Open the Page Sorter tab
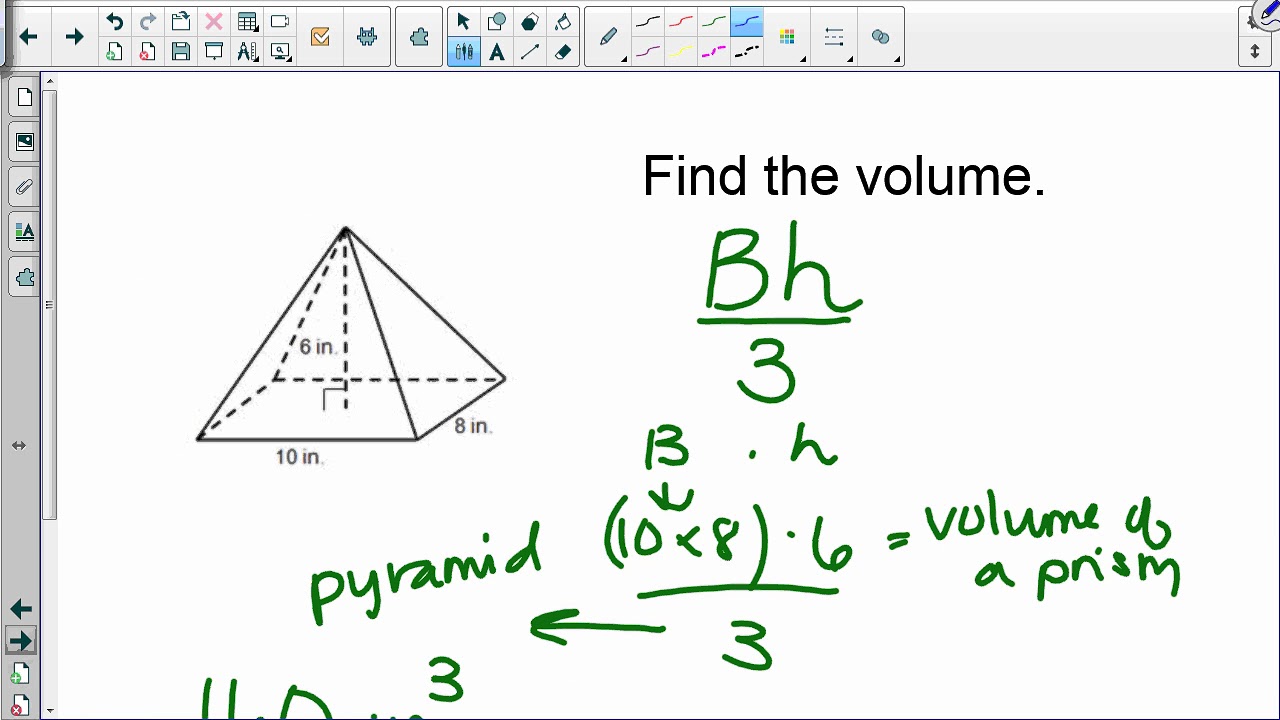 [25, 98]
